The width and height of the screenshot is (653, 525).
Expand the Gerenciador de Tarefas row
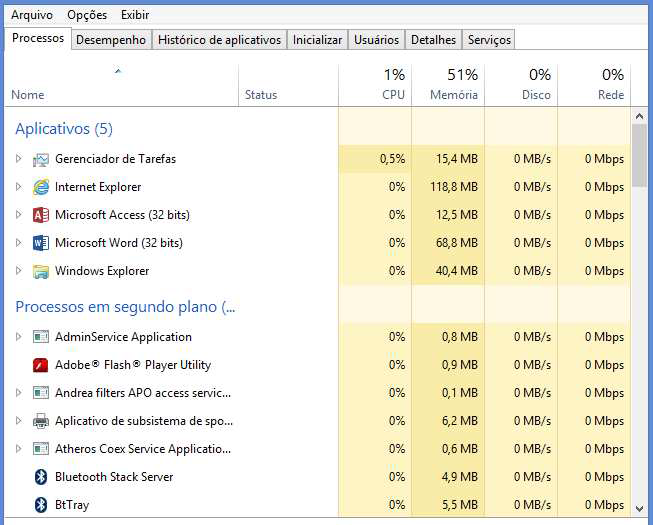(18, 159)
